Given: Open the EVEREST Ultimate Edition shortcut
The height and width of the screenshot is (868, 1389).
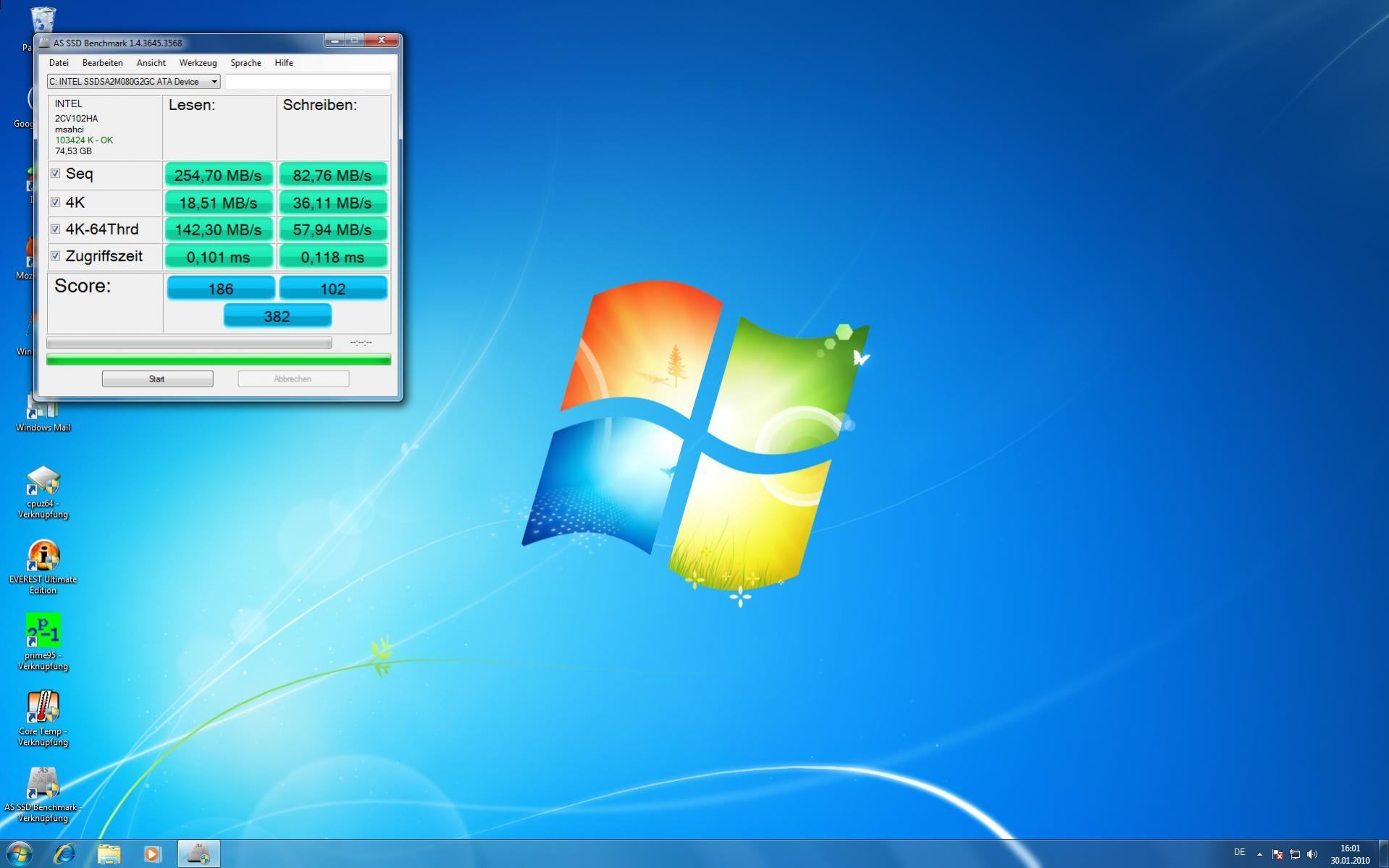Looking at the screenshot, I should [43, 568].
